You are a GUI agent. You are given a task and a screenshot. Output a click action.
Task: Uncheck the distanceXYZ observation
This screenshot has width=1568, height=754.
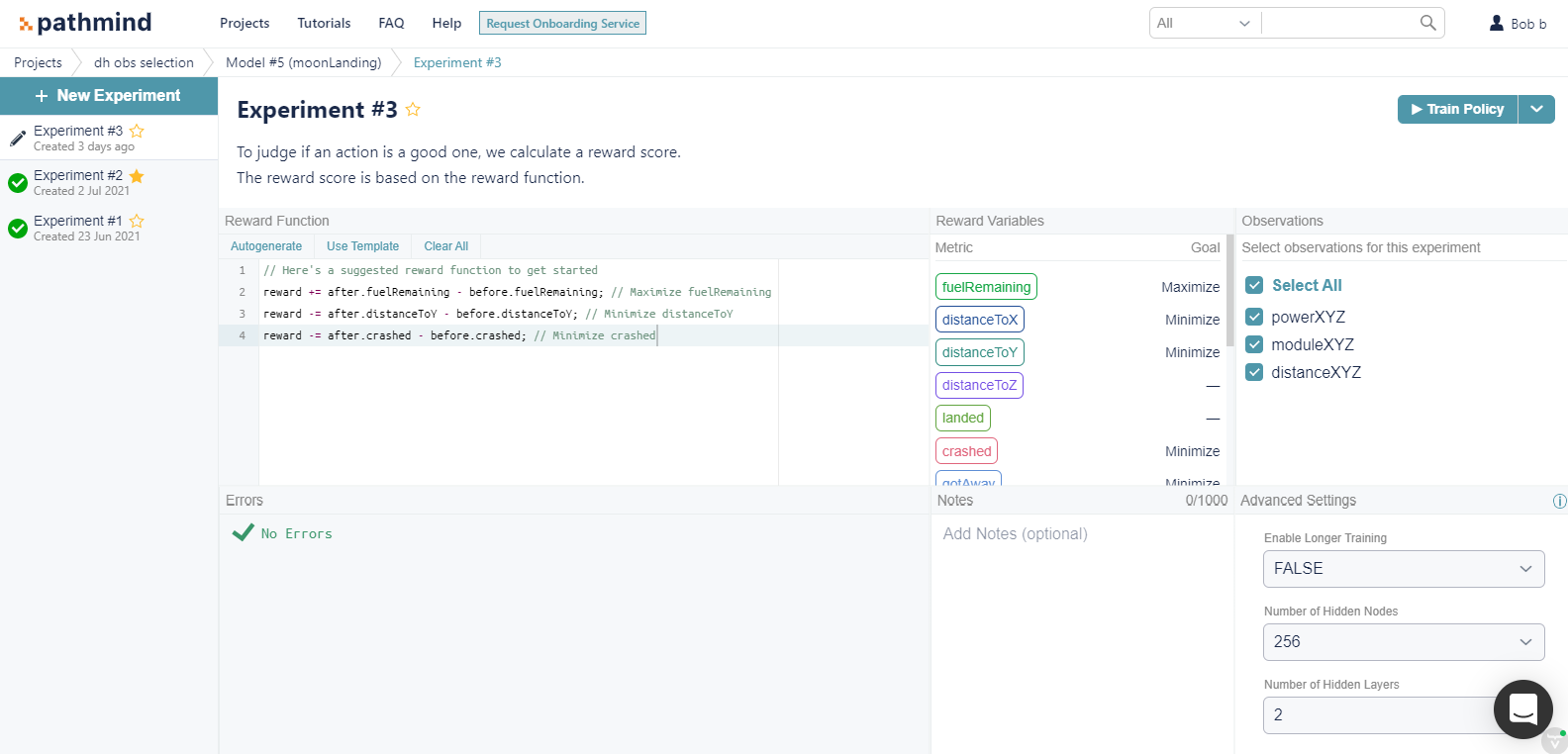1254,372
